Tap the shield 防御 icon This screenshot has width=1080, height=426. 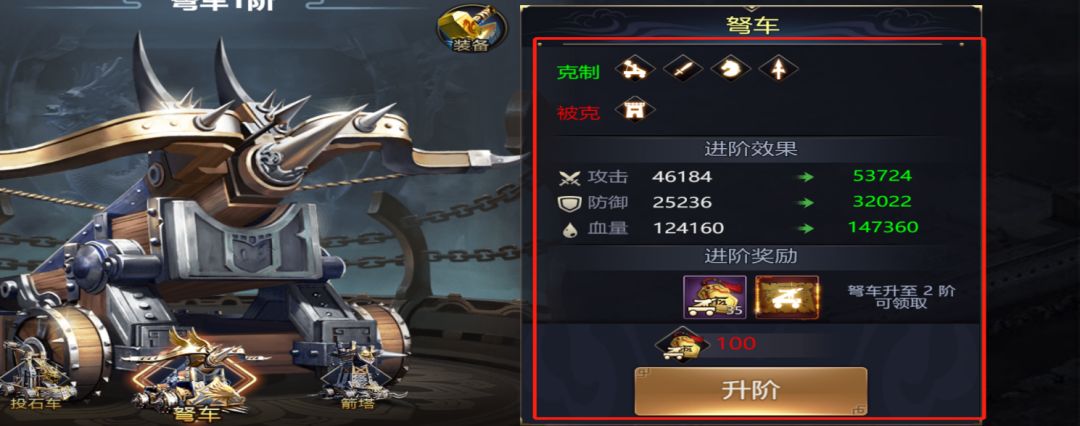pos(570,203)
